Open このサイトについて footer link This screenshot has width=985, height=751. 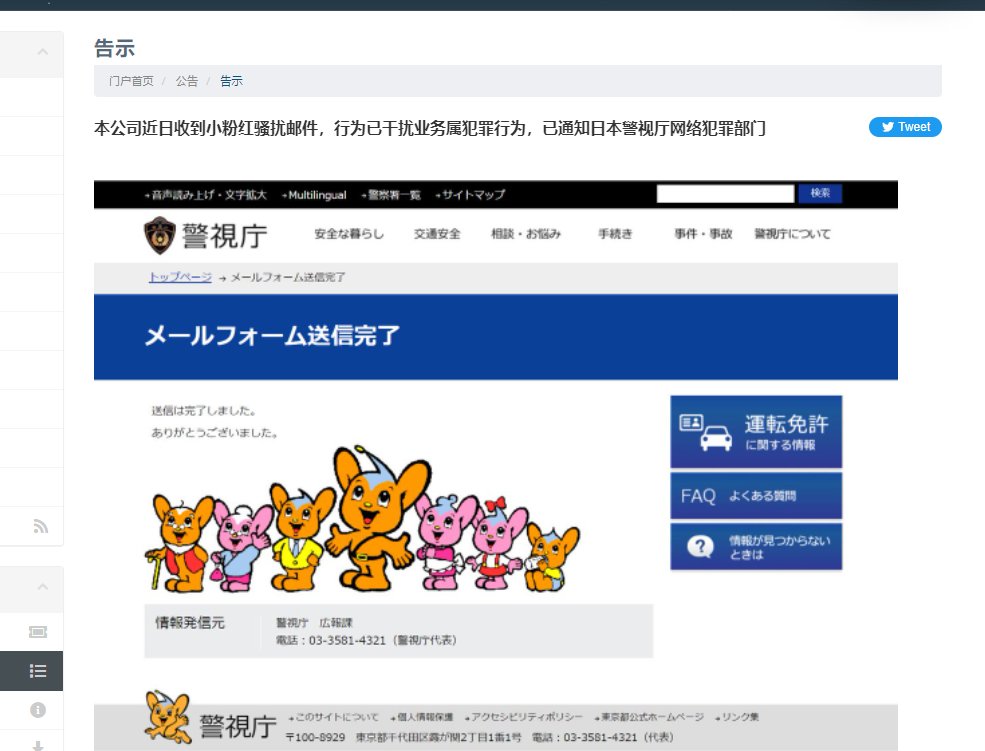334,717
